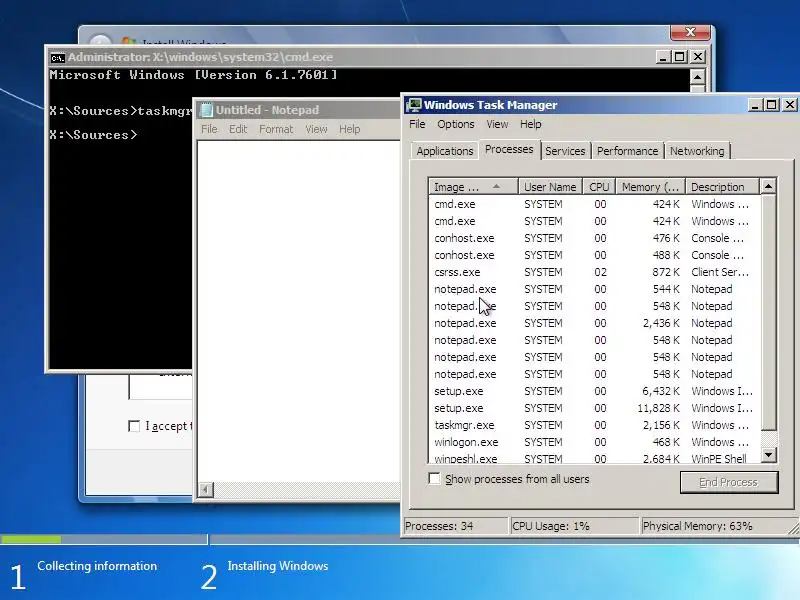Image resolution: width=800 pixels, height=600 pixels.
Task: Click the Image Name column header
Action: 473,187
